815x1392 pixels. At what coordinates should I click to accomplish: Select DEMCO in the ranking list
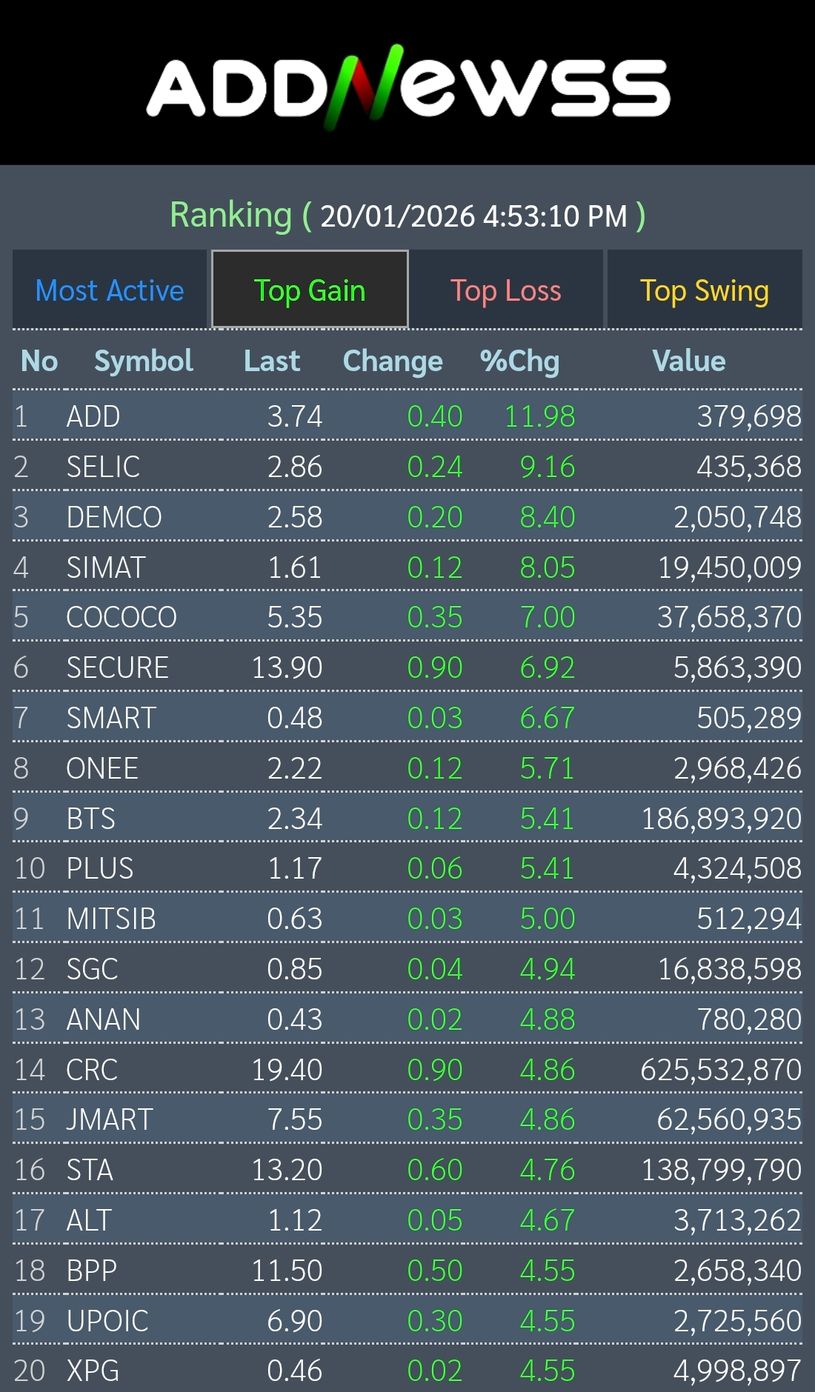pos(114,517)
